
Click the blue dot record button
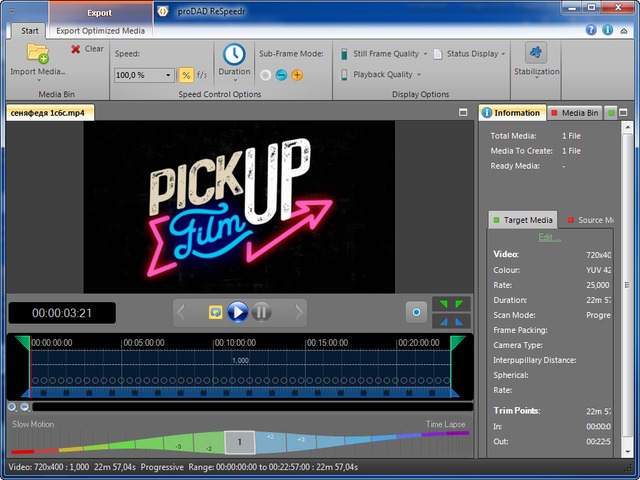[x=416, y=312]
